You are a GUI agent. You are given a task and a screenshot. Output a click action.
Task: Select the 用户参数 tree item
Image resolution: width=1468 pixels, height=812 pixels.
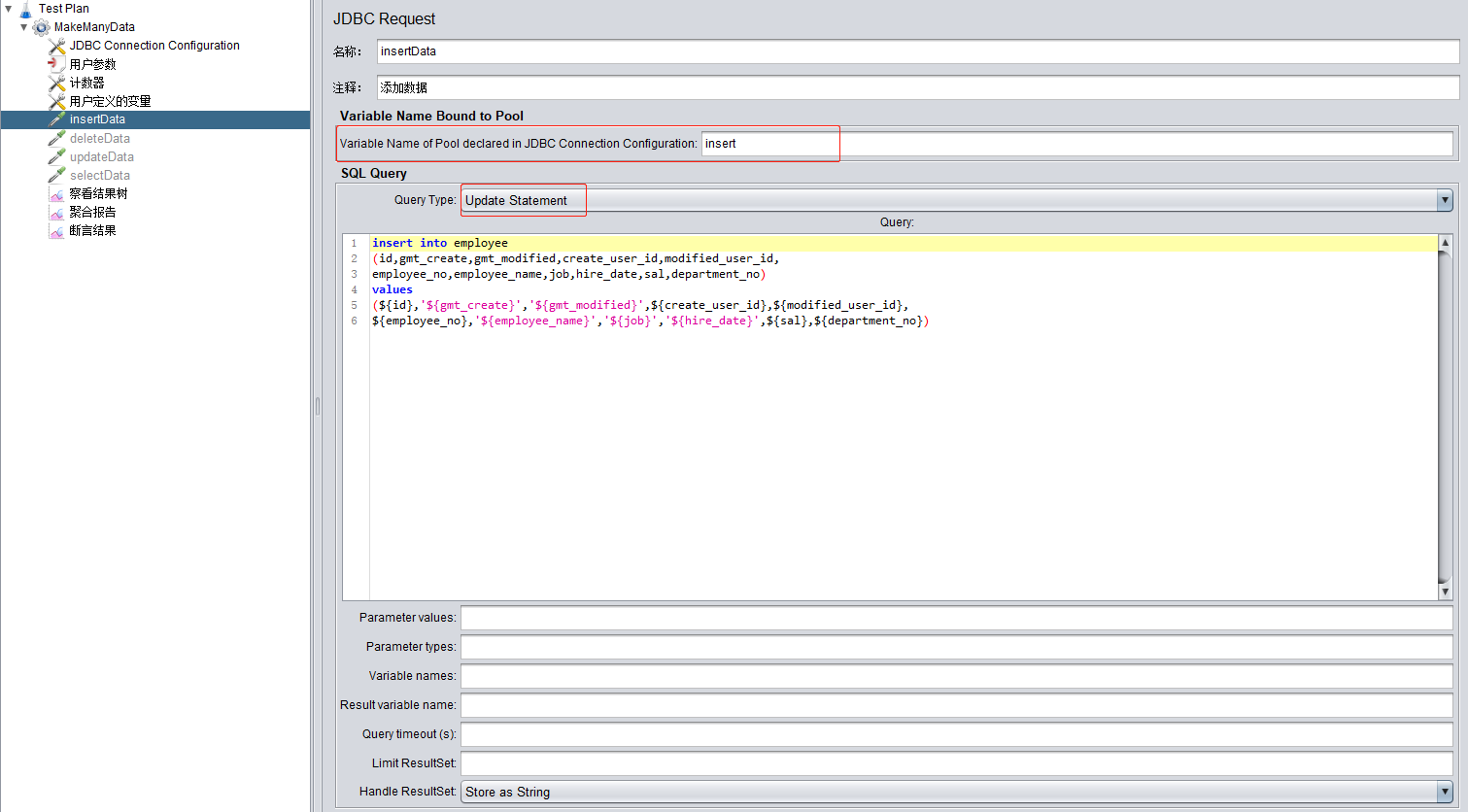[93, 64]
